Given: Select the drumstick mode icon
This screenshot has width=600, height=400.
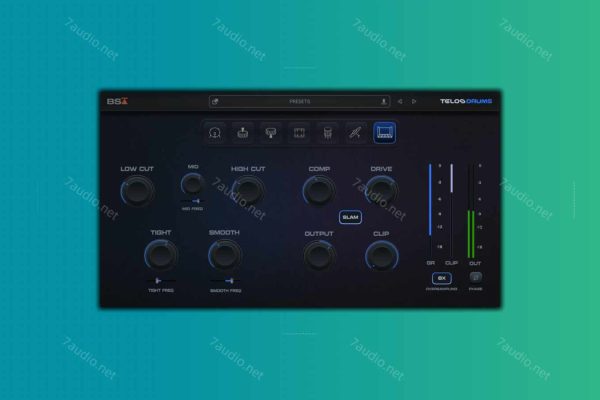Looking at the screenshot, I should pos(355,133).
